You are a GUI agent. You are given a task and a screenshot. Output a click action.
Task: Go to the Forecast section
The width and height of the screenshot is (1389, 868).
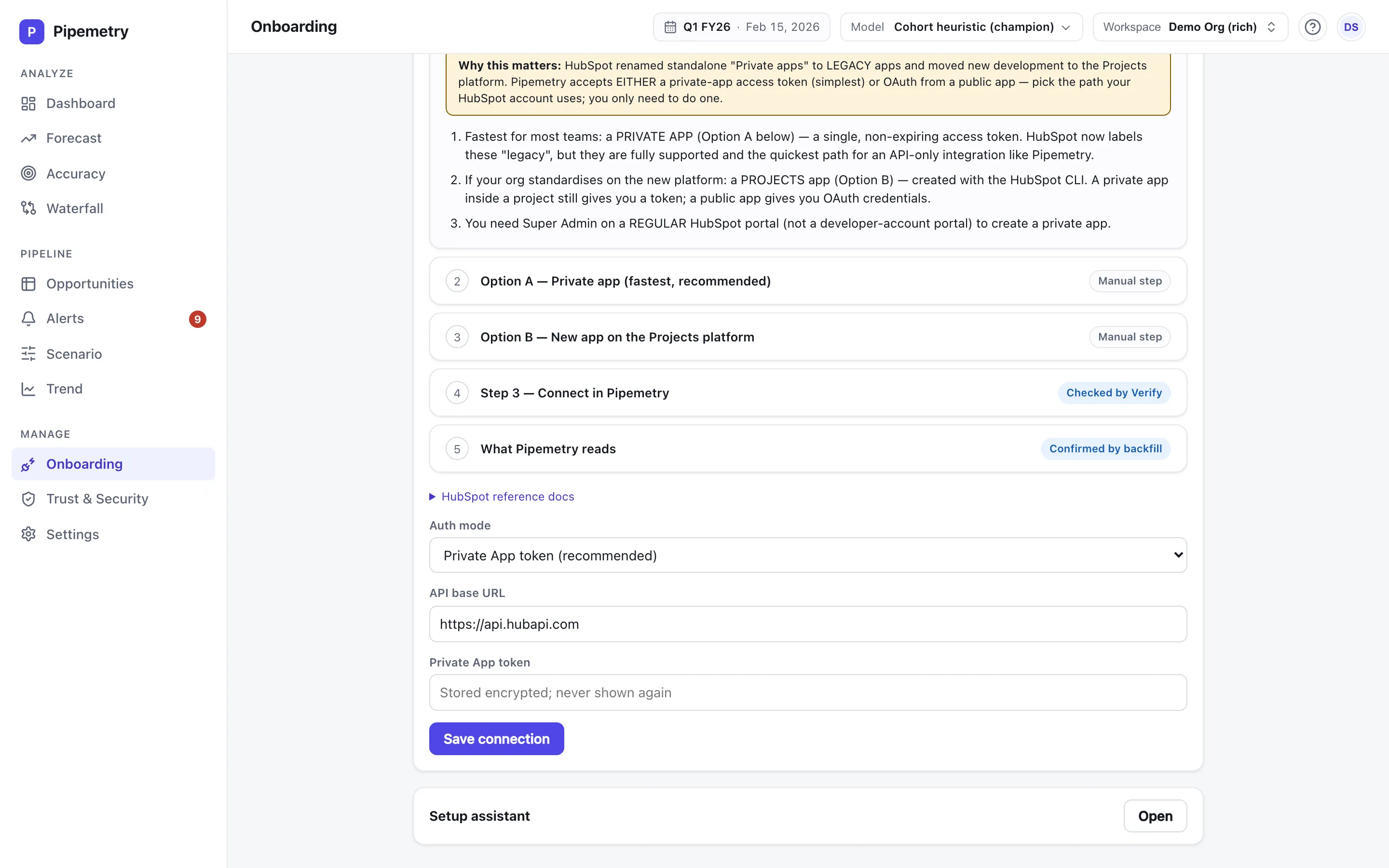(113, 138)
